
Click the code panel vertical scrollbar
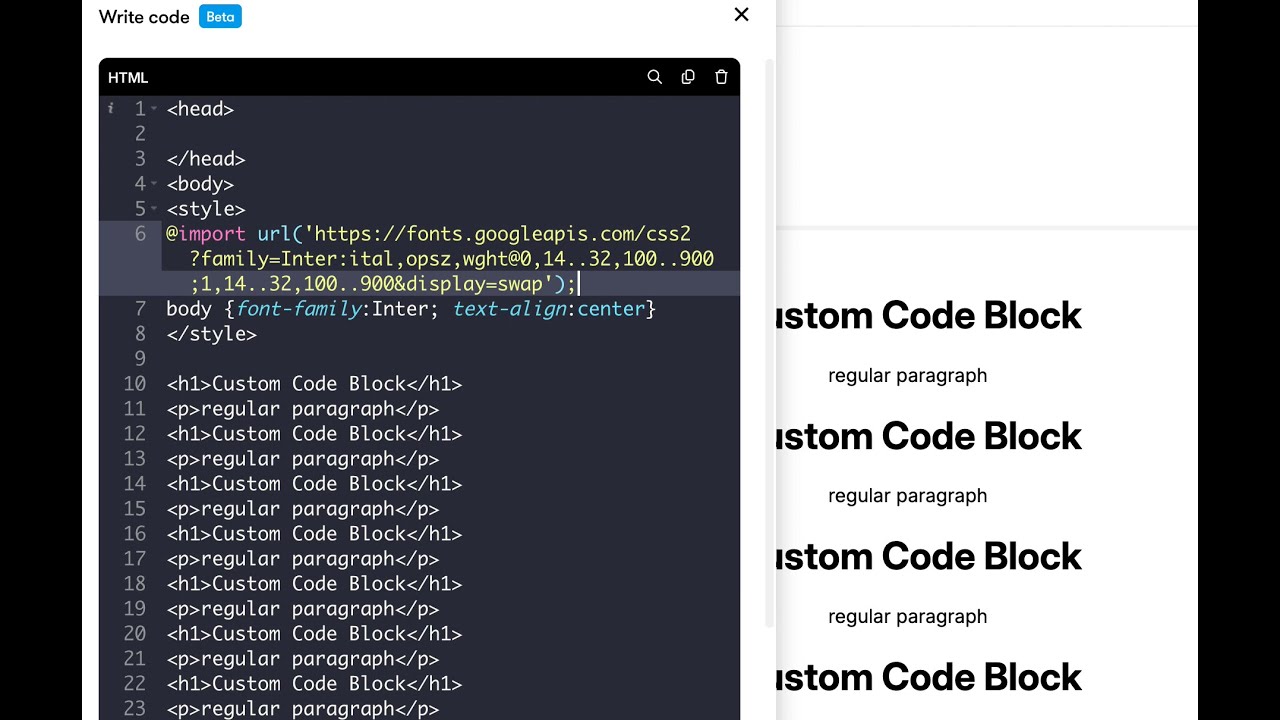[x=769, y=342]
